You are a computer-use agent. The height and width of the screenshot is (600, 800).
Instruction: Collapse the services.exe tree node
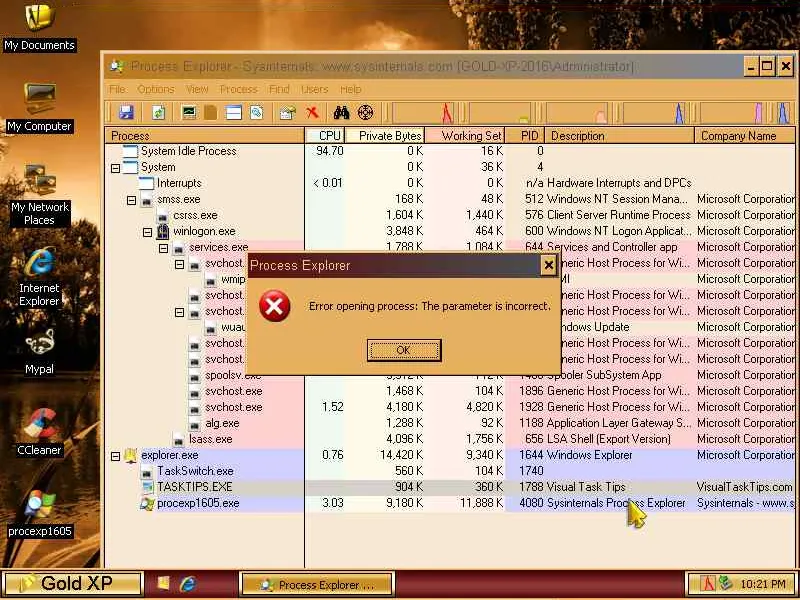[x=163, y=248]
